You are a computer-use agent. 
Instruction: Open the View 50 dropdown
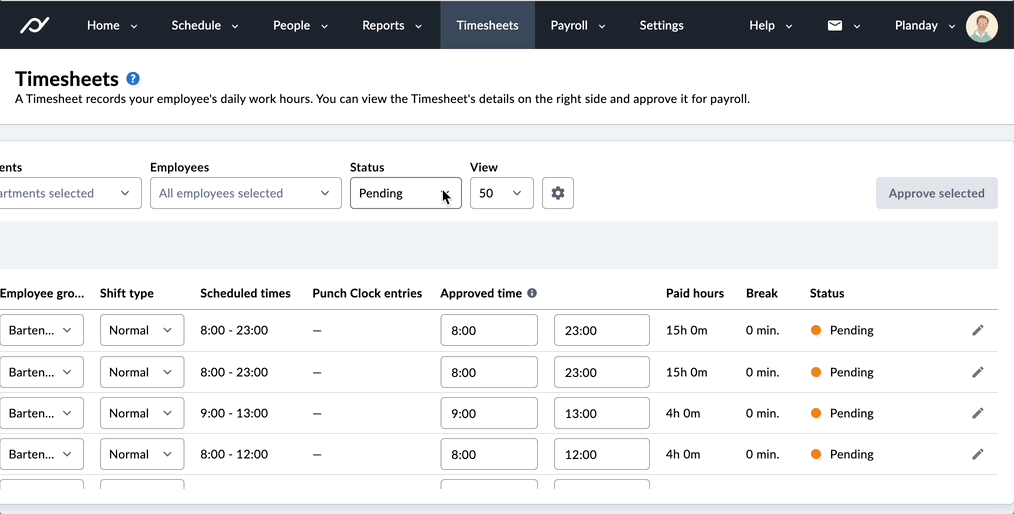502,193
